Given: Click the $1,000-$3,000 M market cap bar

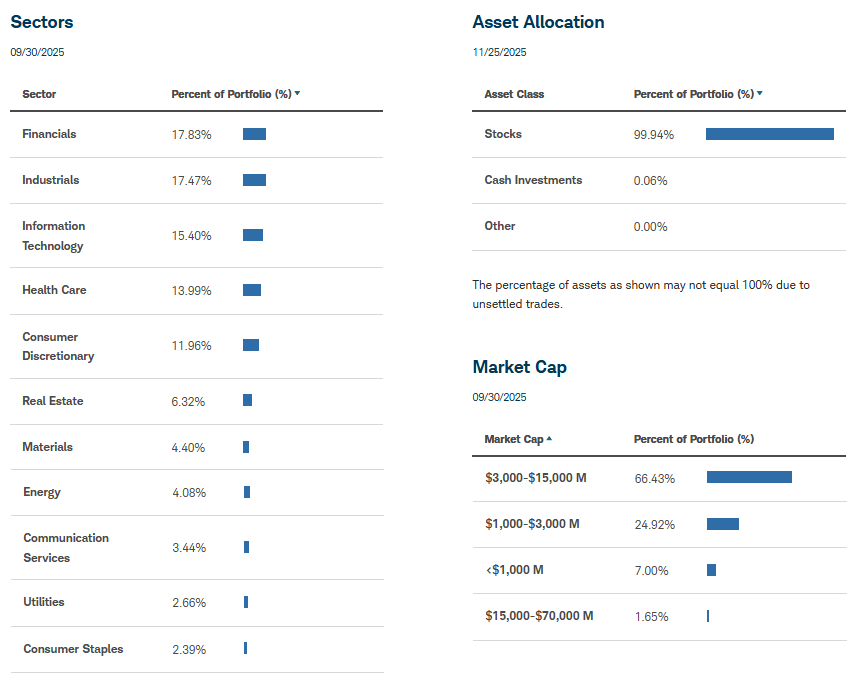Looking at the screenshot, I should (722, 524).
